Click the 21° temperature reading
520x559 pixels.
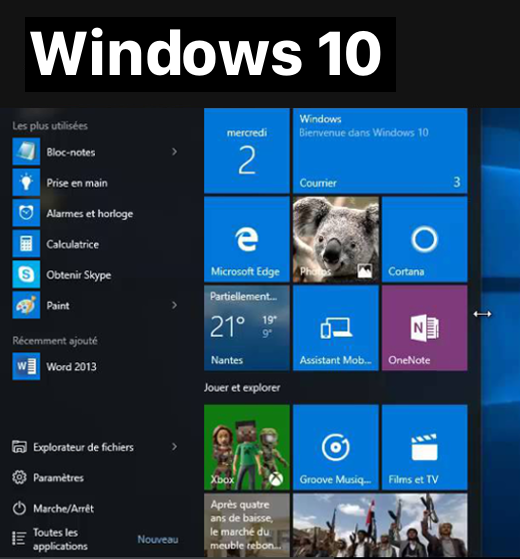pos(227,327)
